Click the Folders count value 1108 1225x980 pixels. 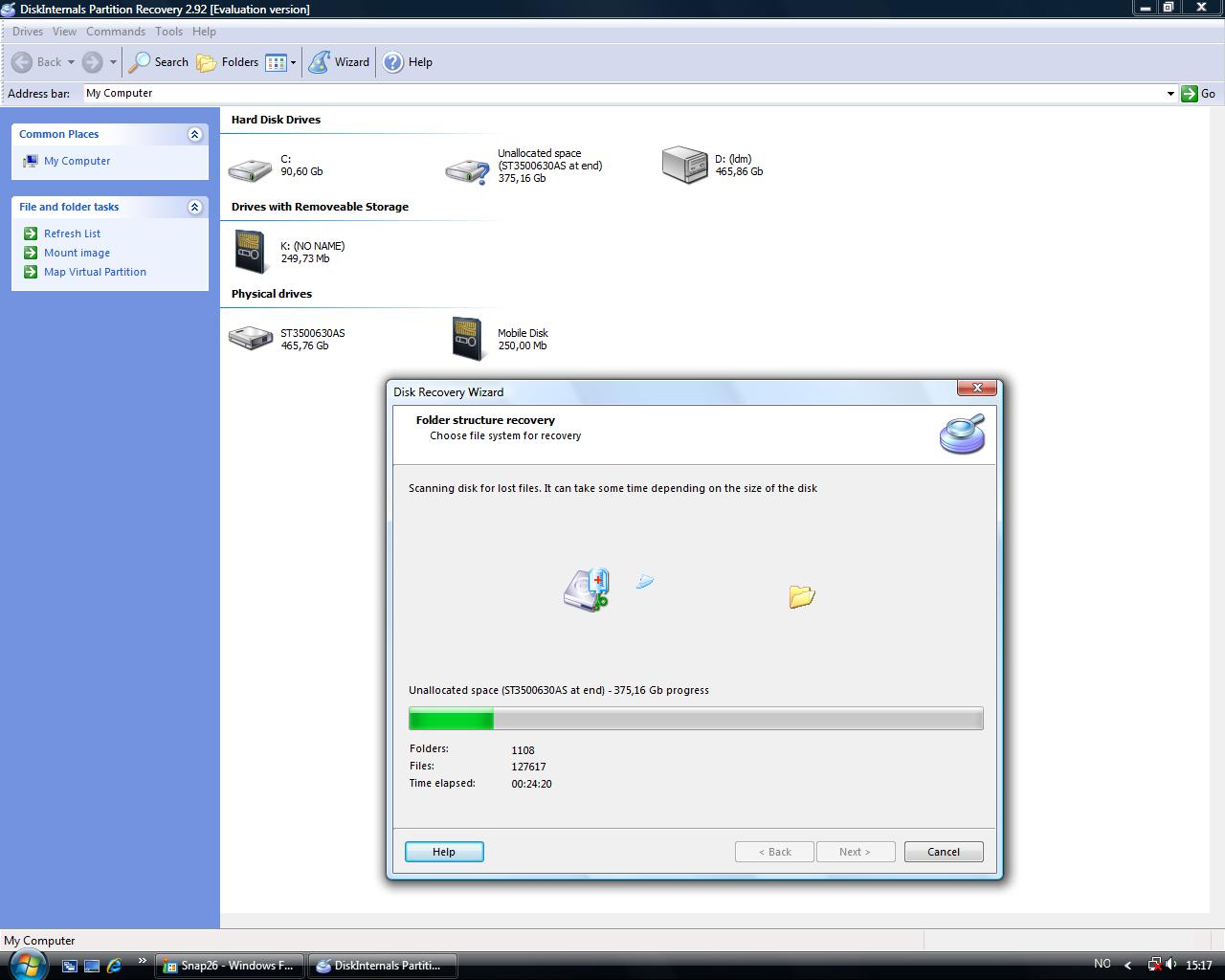(523, 750)
